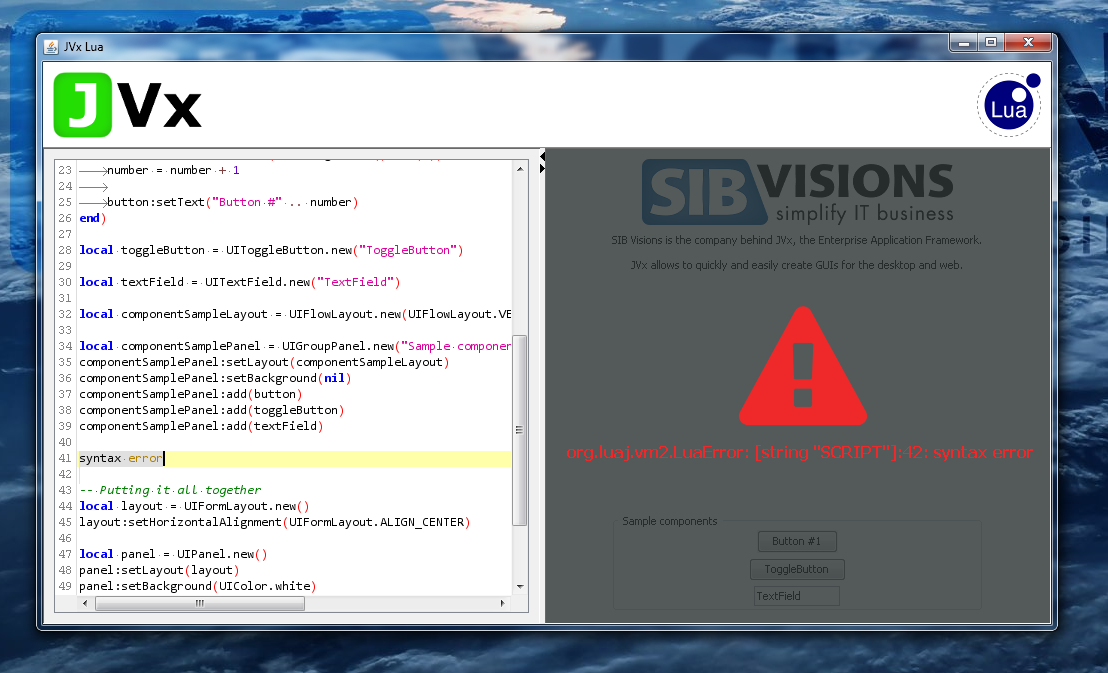
Task: Click the "-- Putting it all together" comment
Action: [x=170, y=490]
